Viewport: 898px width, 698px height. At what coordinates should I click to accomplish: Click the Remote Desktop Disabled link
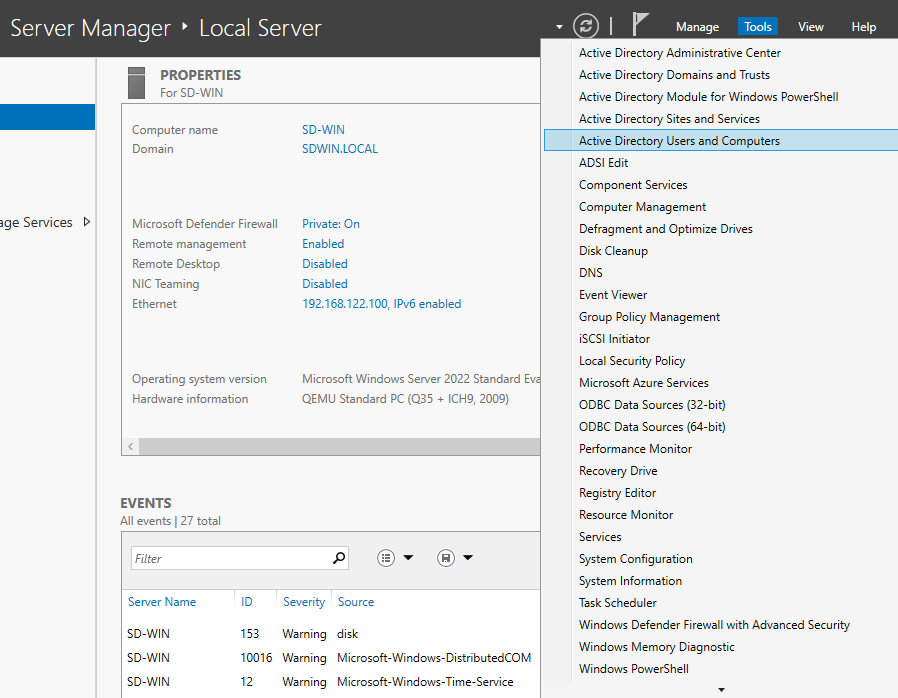pos(325,264)
